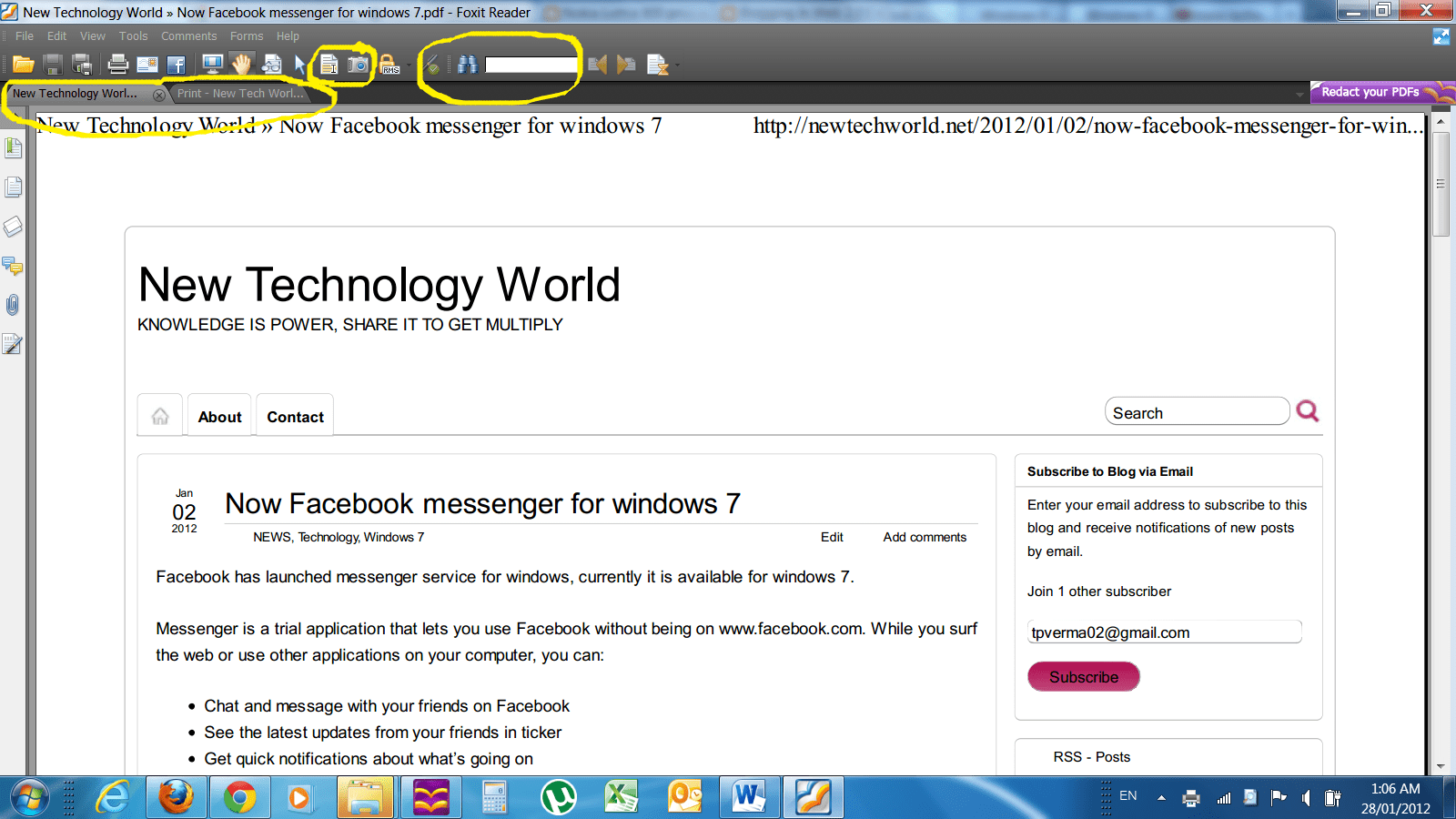The image size is (1456, 819).
Task: Launch Internet Explorer from the taskbar
Action: click(x=113, y=798)
